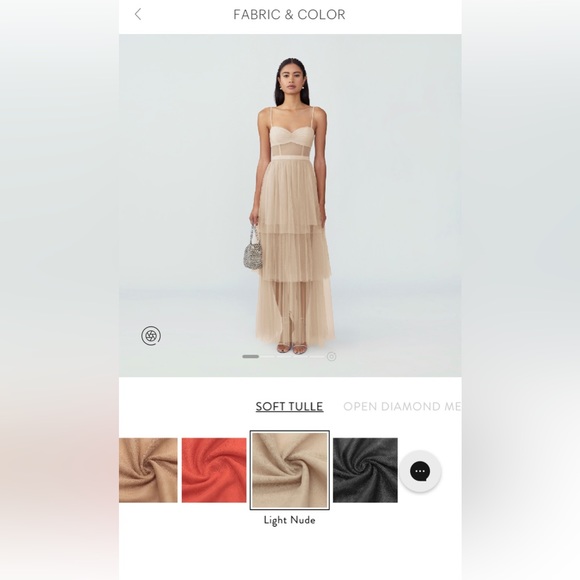This screenshot has width=580, height=580.
Task: Open the aperture-style camera view icon
Action: click(151, 335)
